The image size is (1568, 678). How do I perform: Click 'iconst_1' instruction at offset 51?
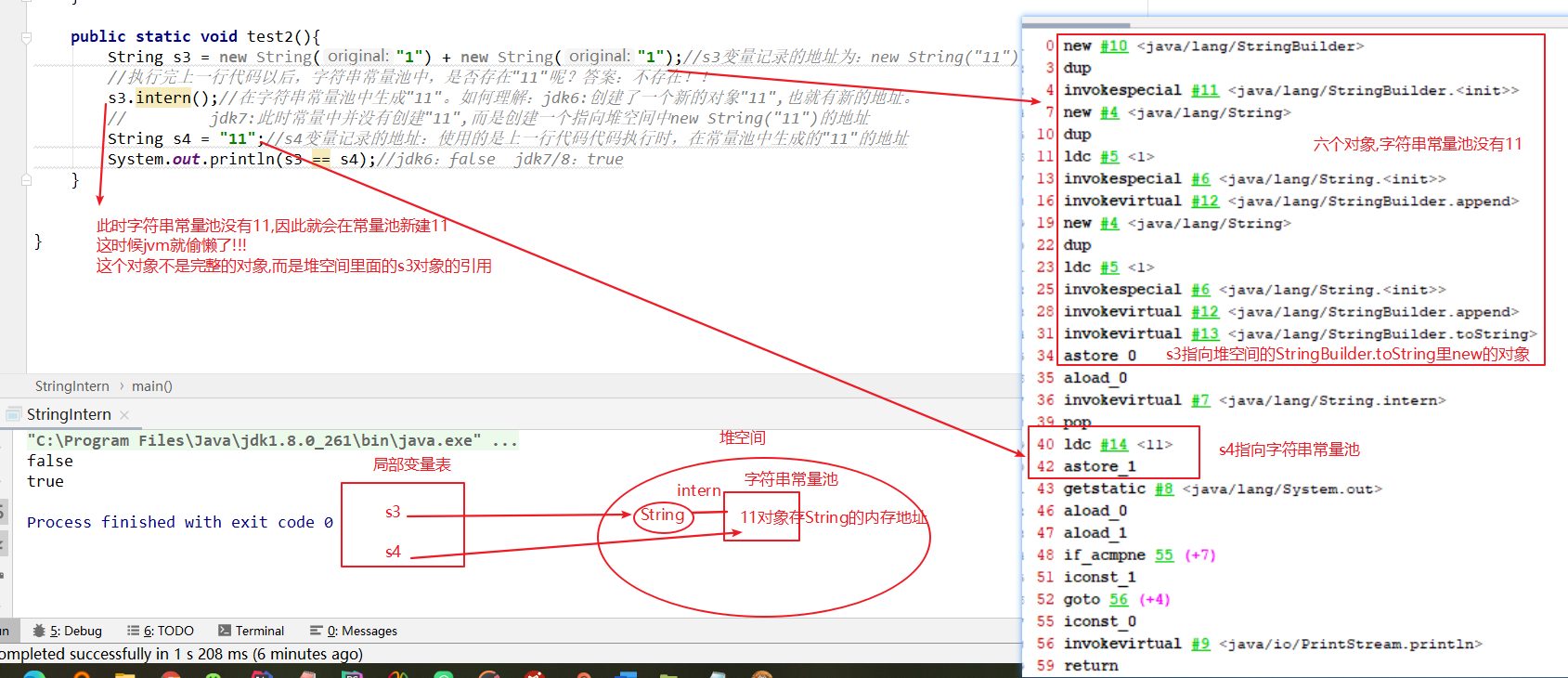pyautogui.click(x=1100, y=577)
